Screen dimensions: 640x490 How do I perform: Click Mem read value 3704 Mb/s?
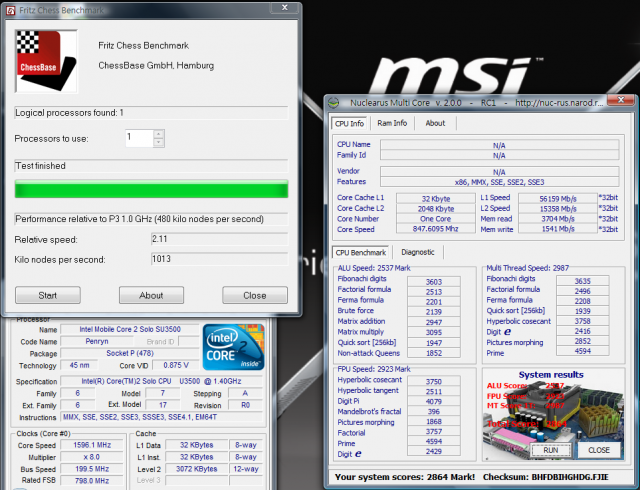558,218
